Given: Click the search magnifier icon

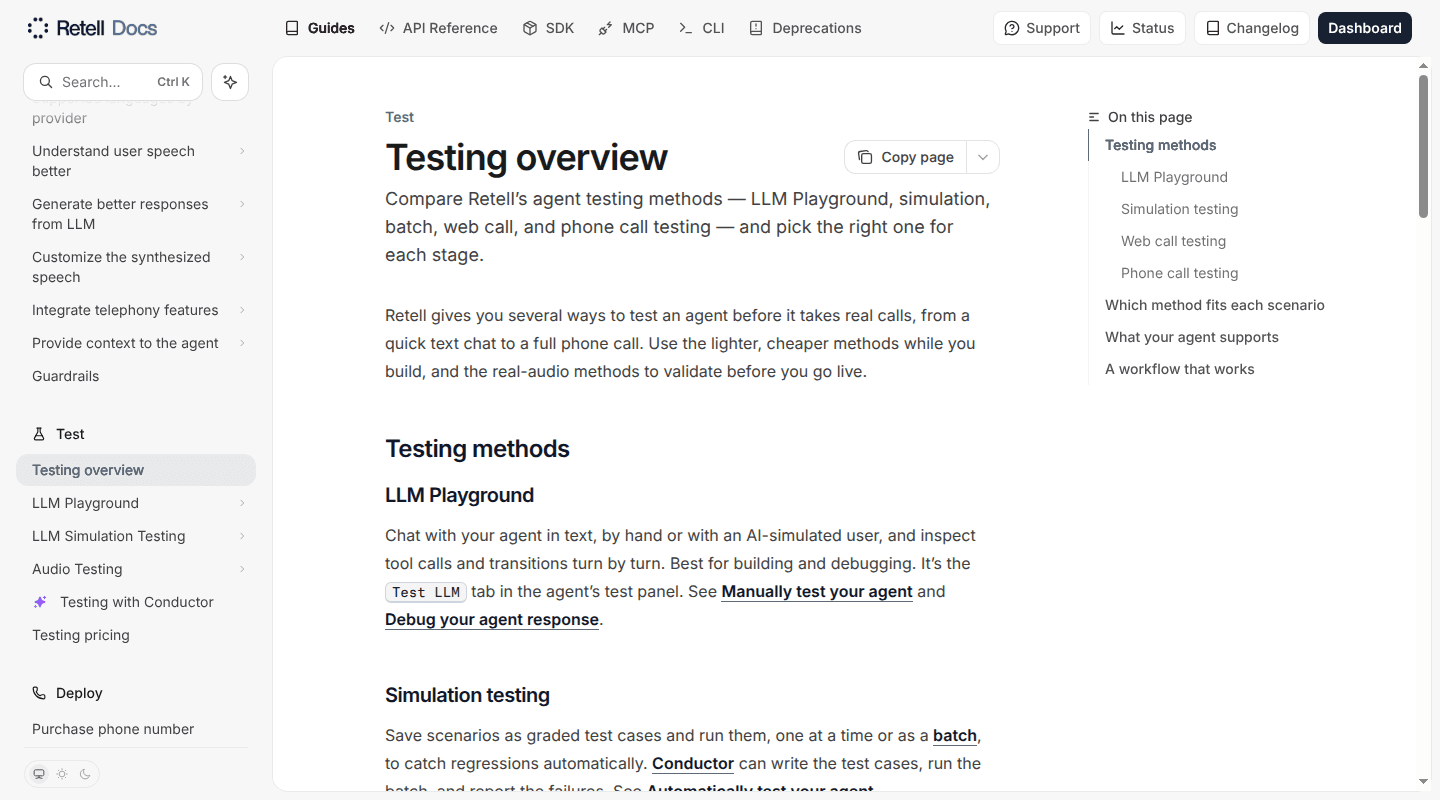Looking at the screenshot, I should click(45, 82).
